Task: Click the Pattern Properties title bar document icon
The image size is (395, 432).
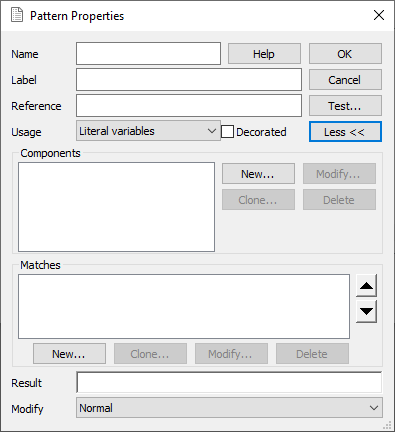Action: tap(17, 15)
